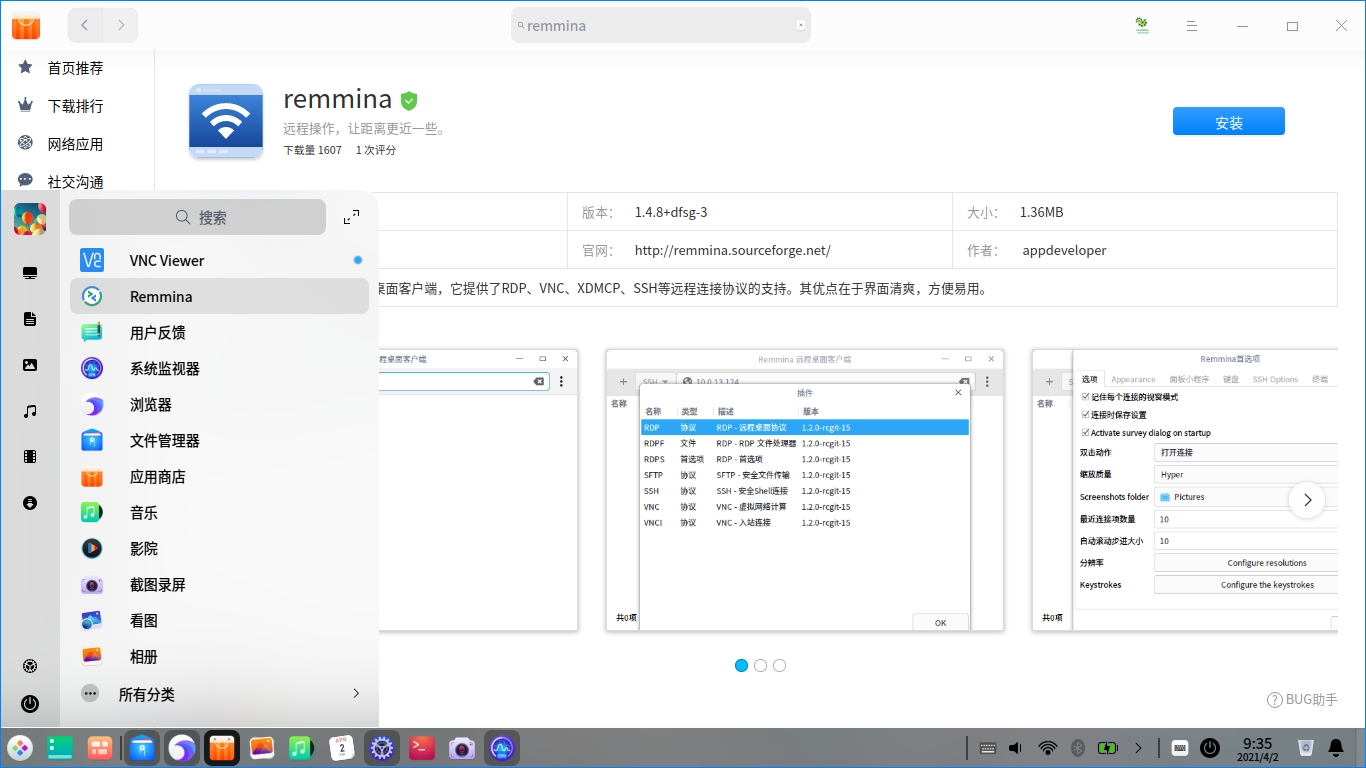Click the remmina app icon in the store page
The image size is (1366, 768).
[x=226, y=121]
